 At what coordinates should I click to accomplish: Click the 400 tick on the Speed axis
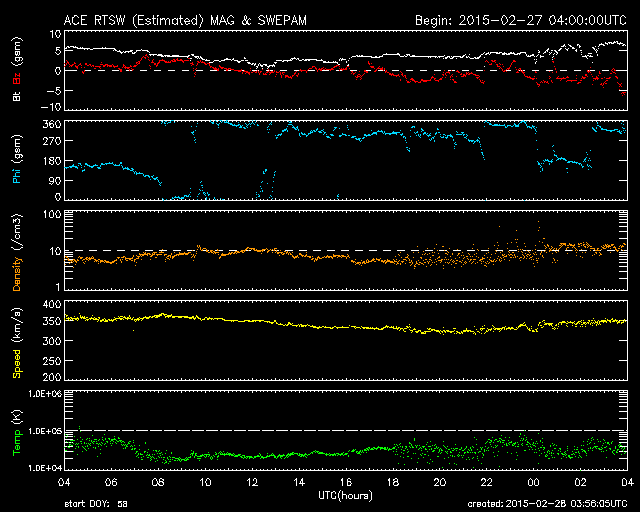tap(52, 304)
